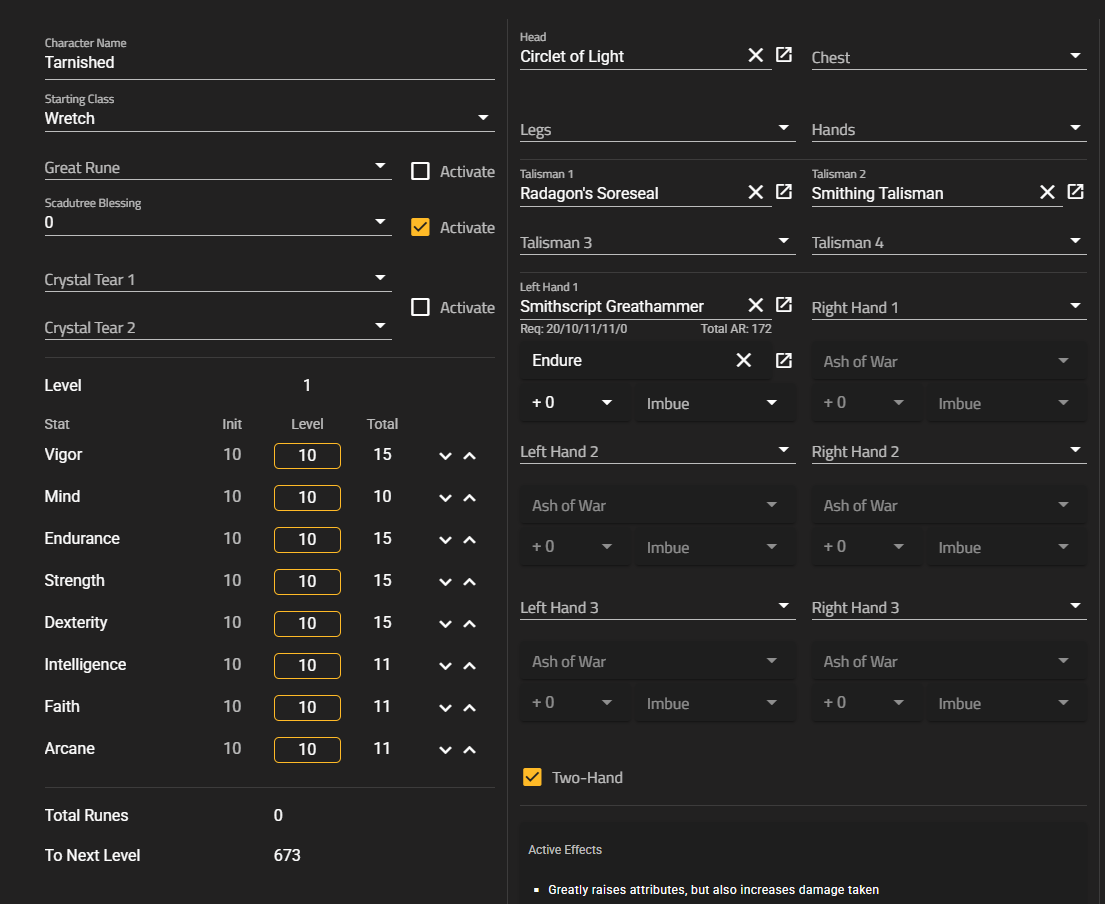Decrease Endurance with the down arrow
This screenshot has height=904, width=1105.
coord(445,540)
